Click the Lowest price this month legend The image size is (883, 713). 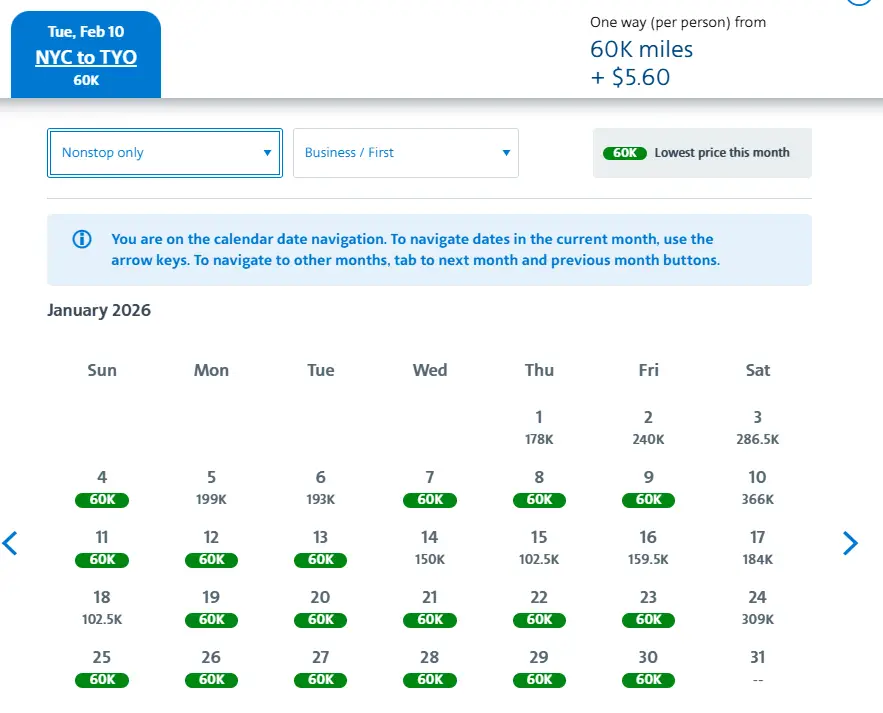[x=702, y=153]
